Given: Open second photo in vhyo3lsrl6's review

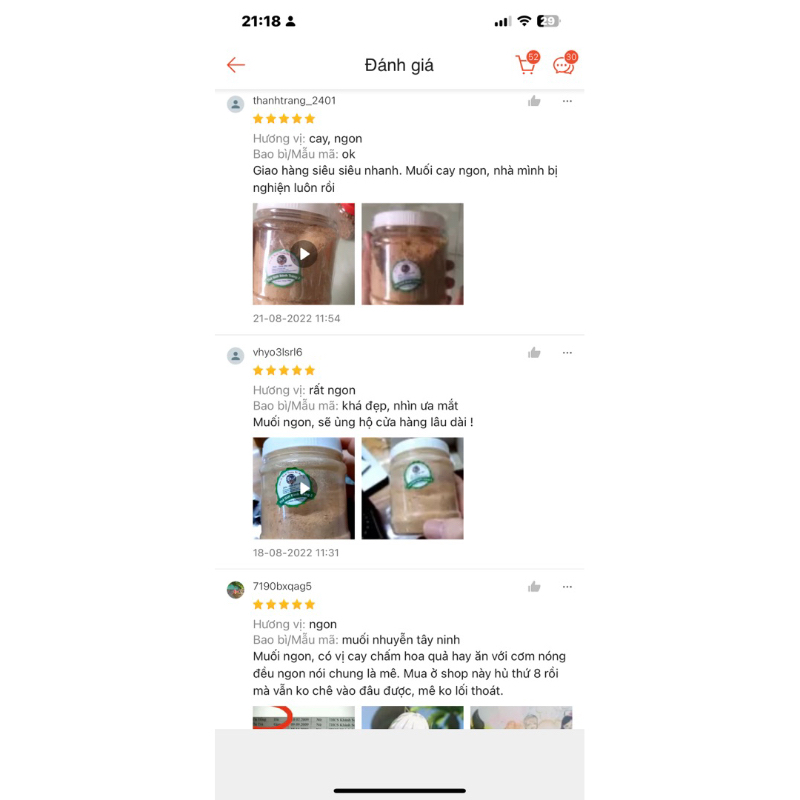Looking at the screenshot, I should pos(413,488).
